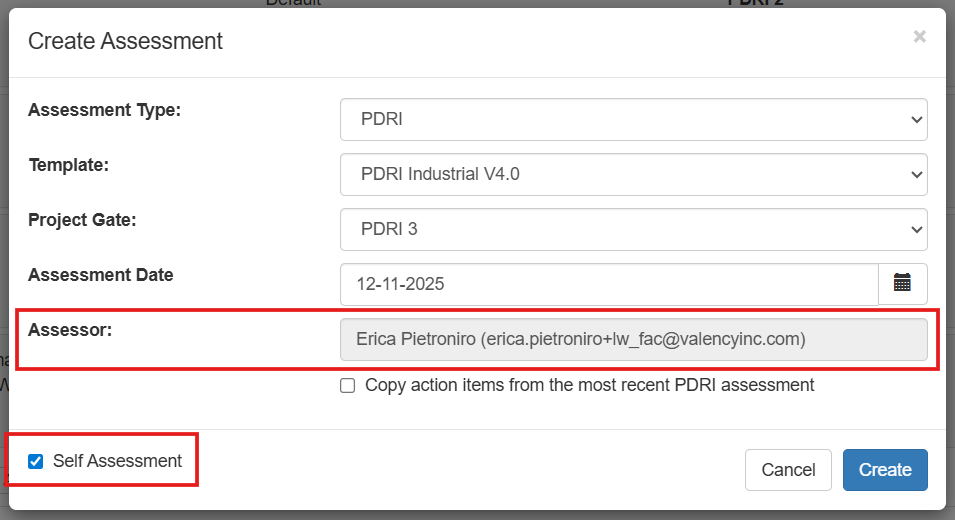Click the "Create Assessment" dialog title
The height and width of the screenshot is (520, 955).
coord(125,41)
